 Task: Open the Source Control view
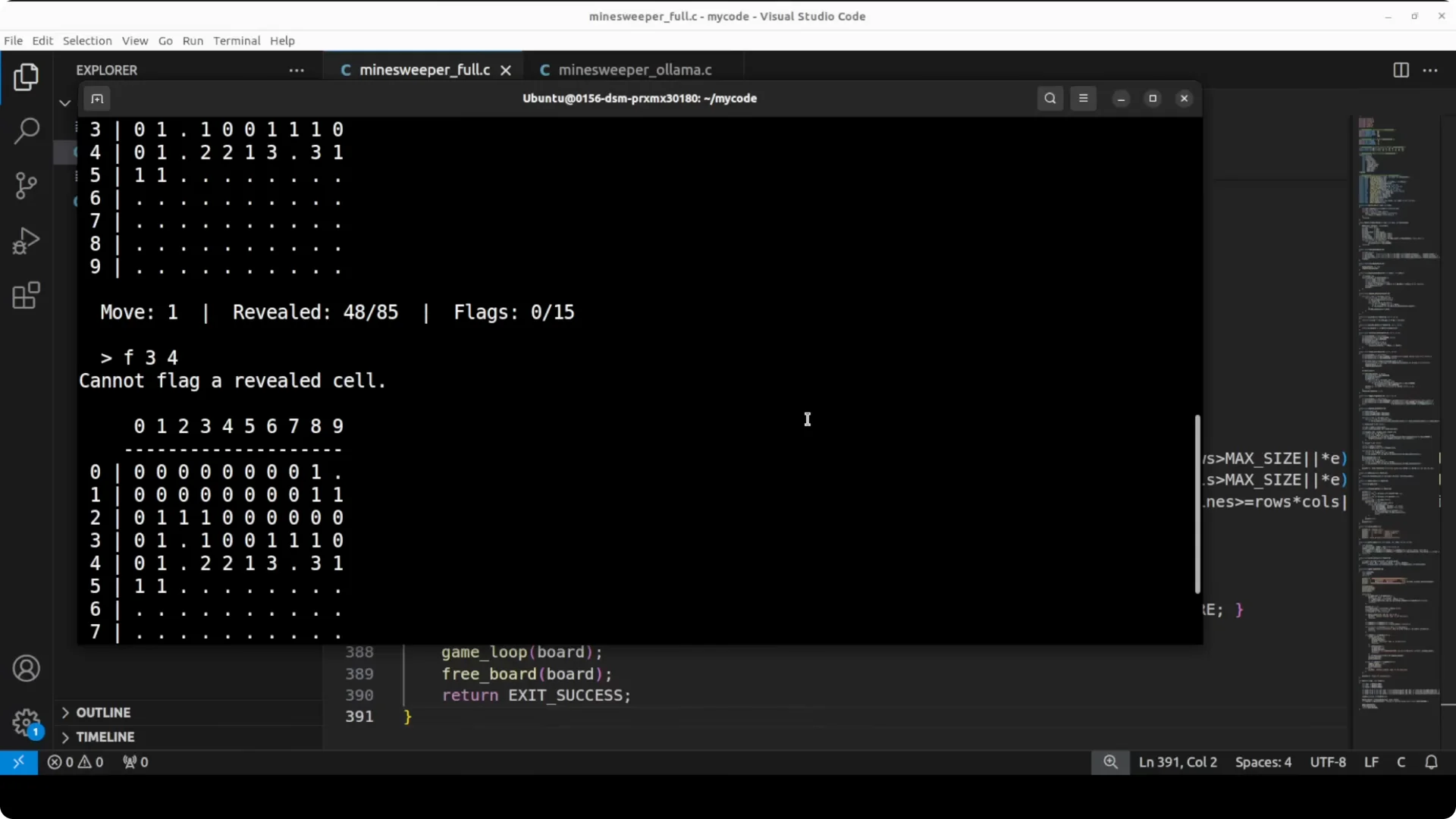(x=27, y=186)
